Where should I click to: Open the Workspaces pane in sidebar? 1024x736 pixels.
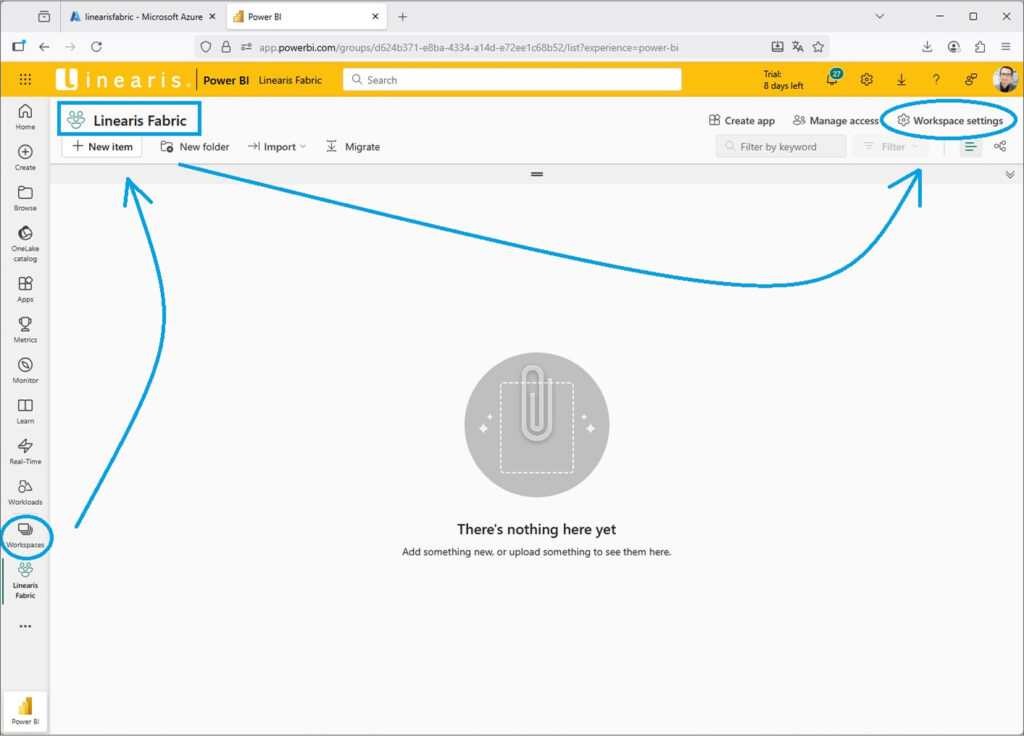point(25,535)
